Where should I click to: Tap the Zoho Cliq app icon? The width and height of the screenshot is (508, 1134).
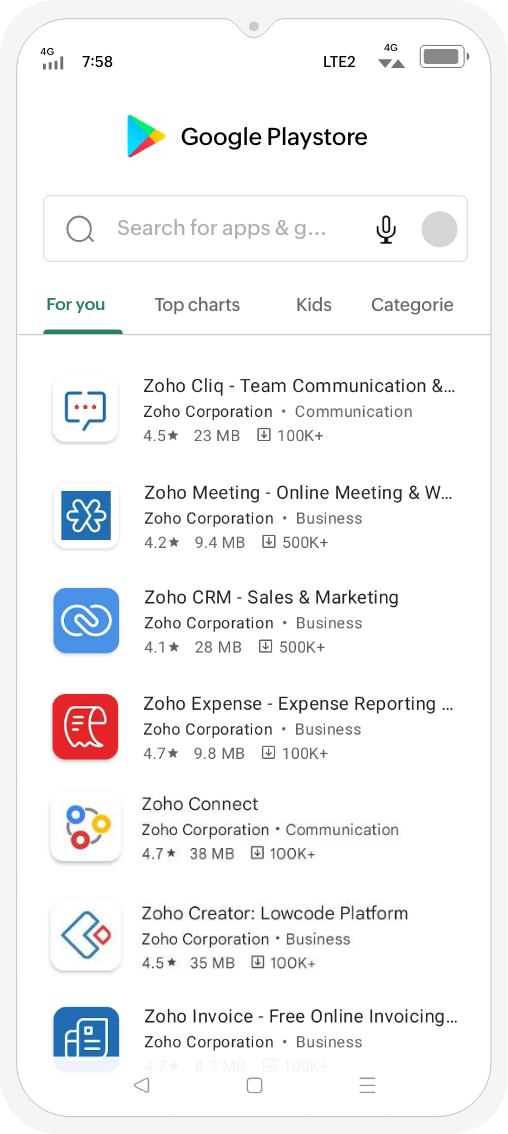point(85,409)
